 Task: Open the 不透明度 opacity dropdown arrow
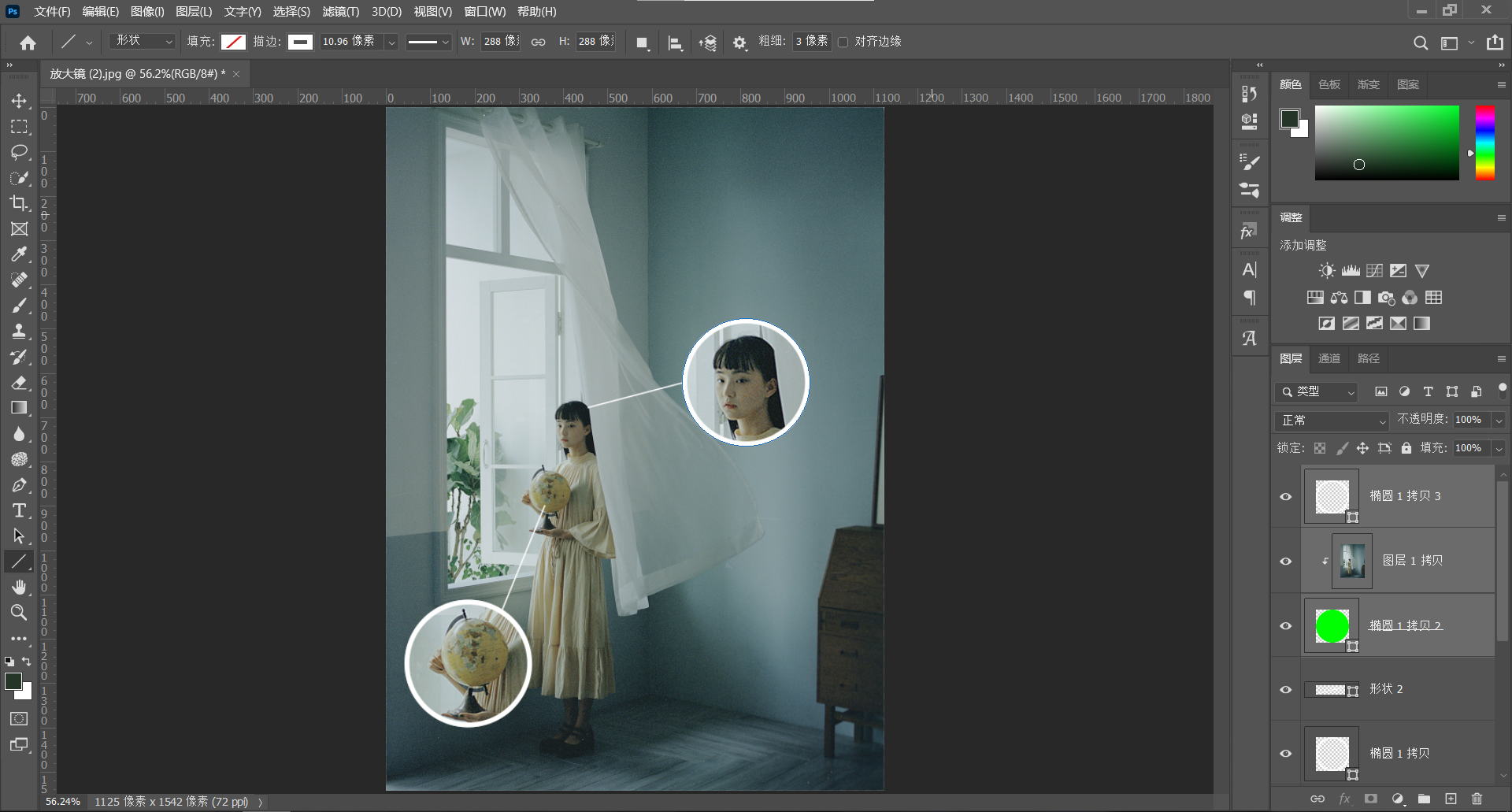pos(1499,421)
